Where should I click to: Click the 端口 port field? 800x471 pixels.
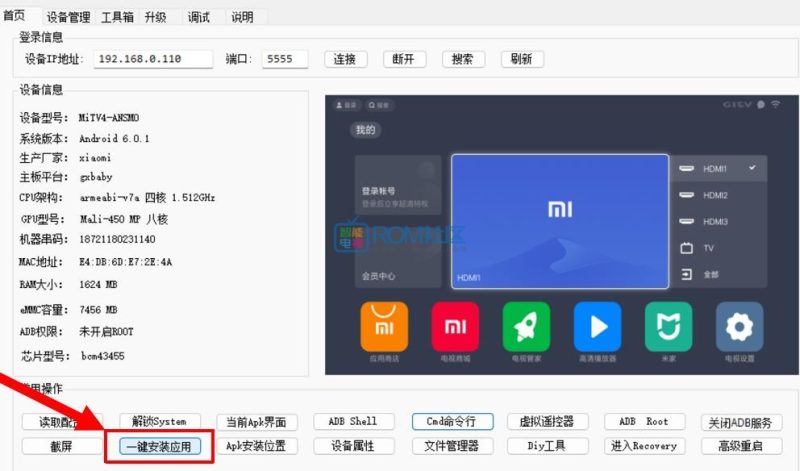pyautogui.click(x=285, y=59)
